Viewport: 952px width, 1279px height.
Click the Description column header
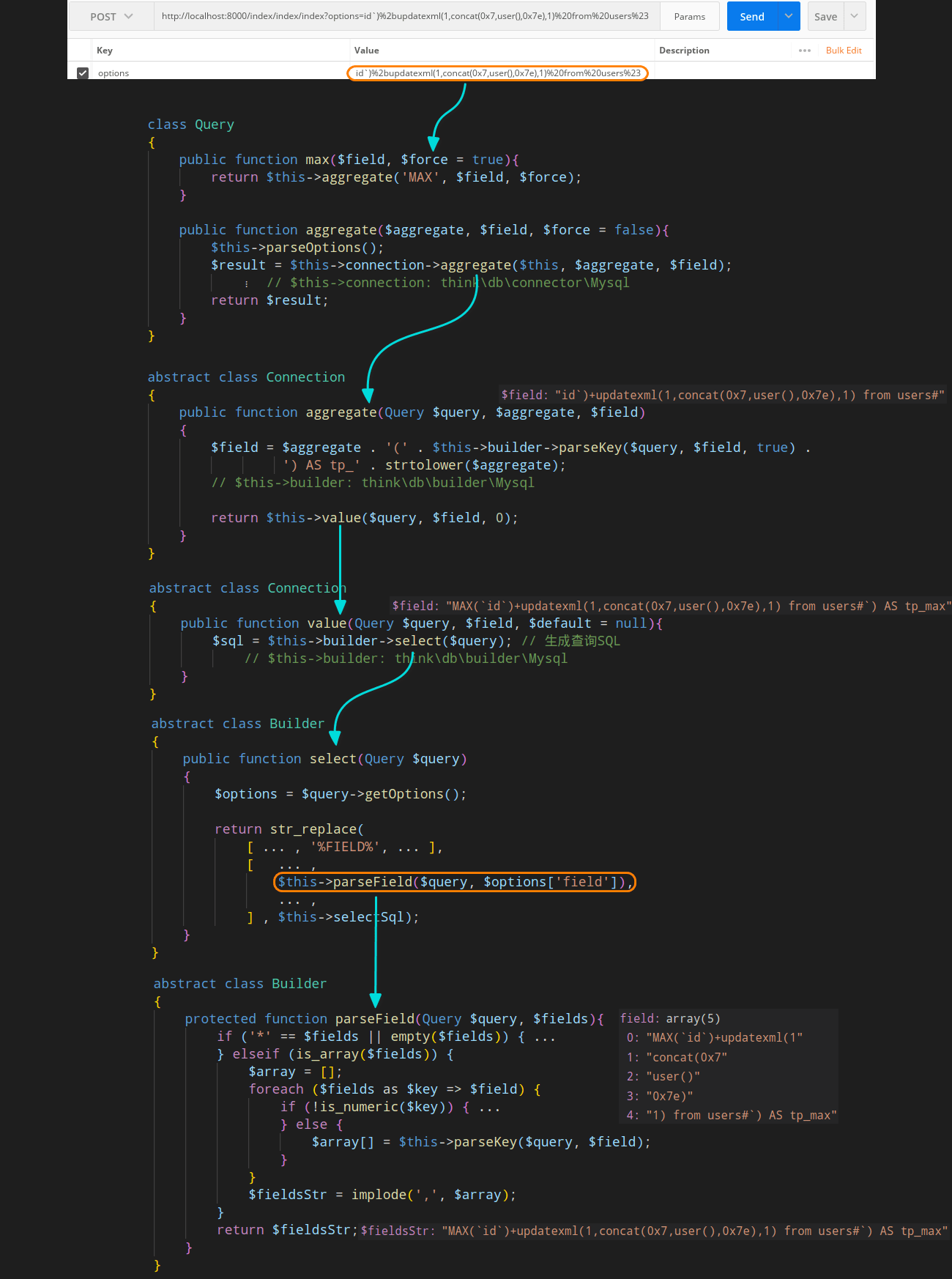coord(684,51)
